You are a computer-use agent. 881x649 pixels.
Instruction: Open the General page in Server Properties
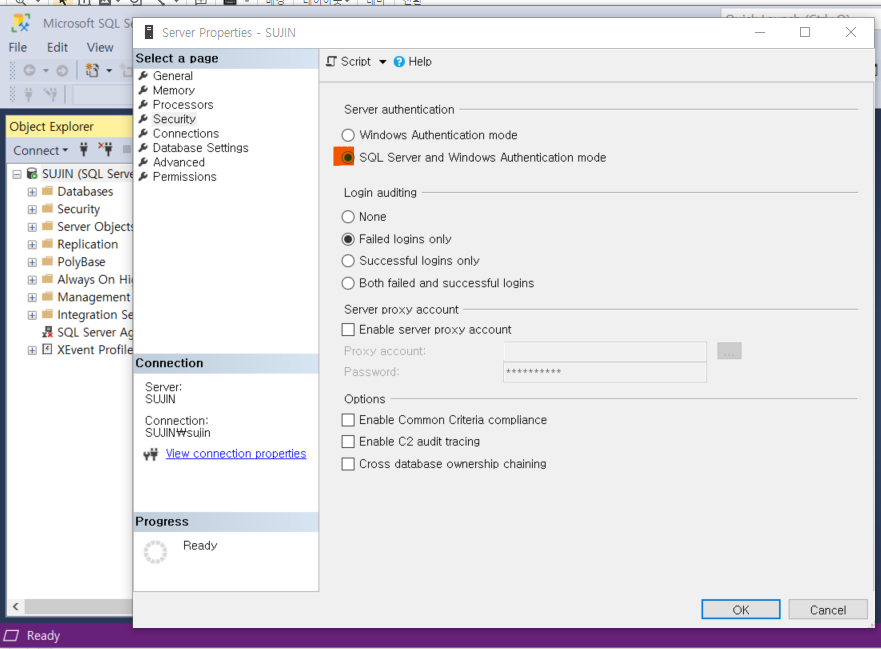coord(172,76)
